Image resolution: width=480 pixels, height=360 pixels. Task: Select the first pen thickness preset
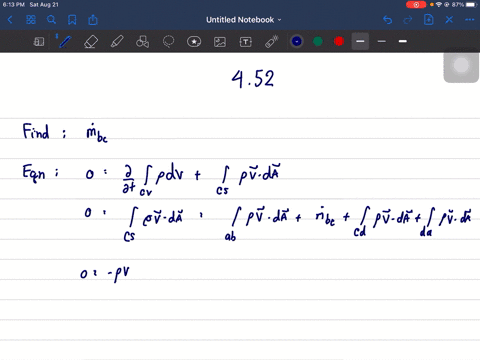[360, 41]
